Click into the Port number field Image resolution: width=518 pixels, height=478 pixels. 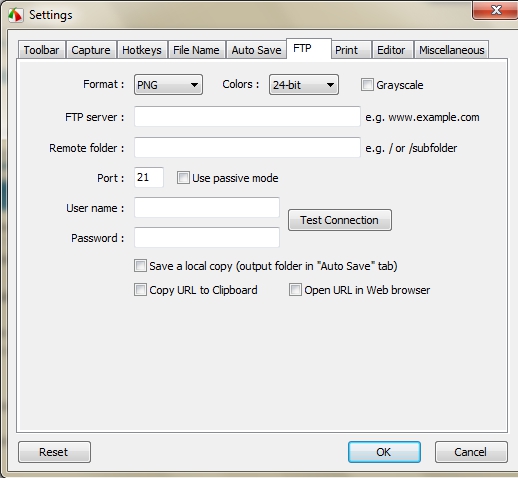(x=149, y=177)
